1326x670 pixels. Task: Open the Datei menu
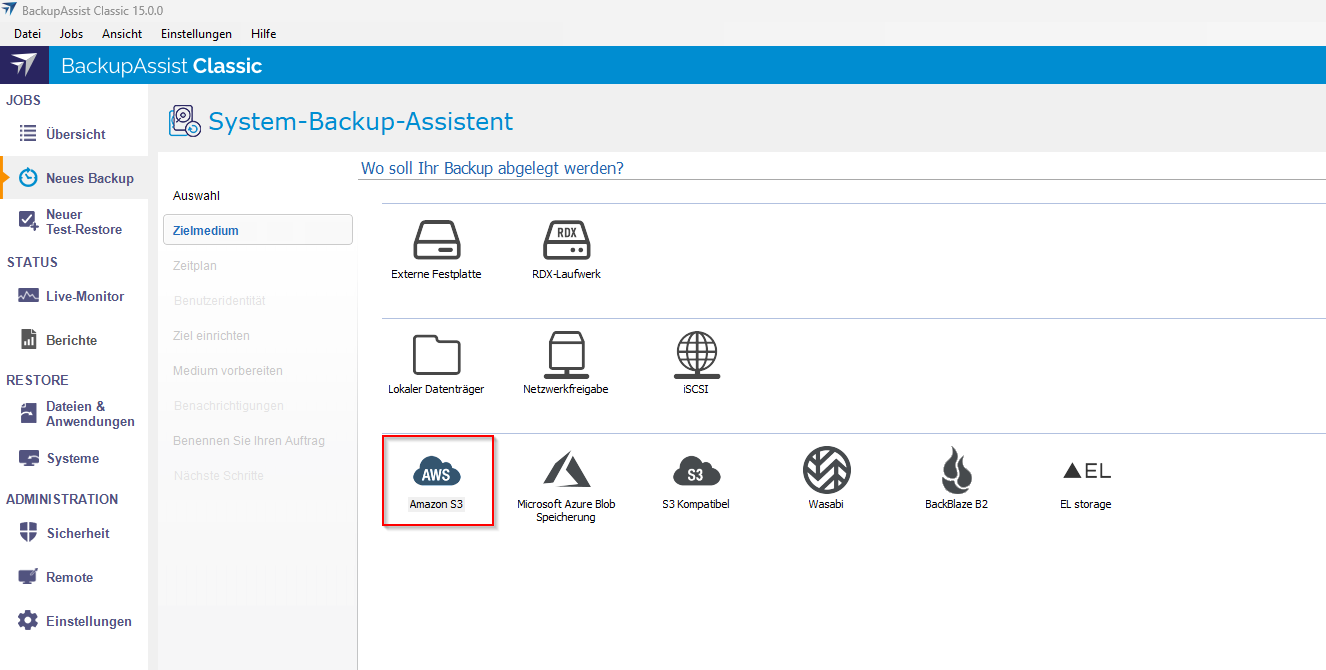pos(27,34)
